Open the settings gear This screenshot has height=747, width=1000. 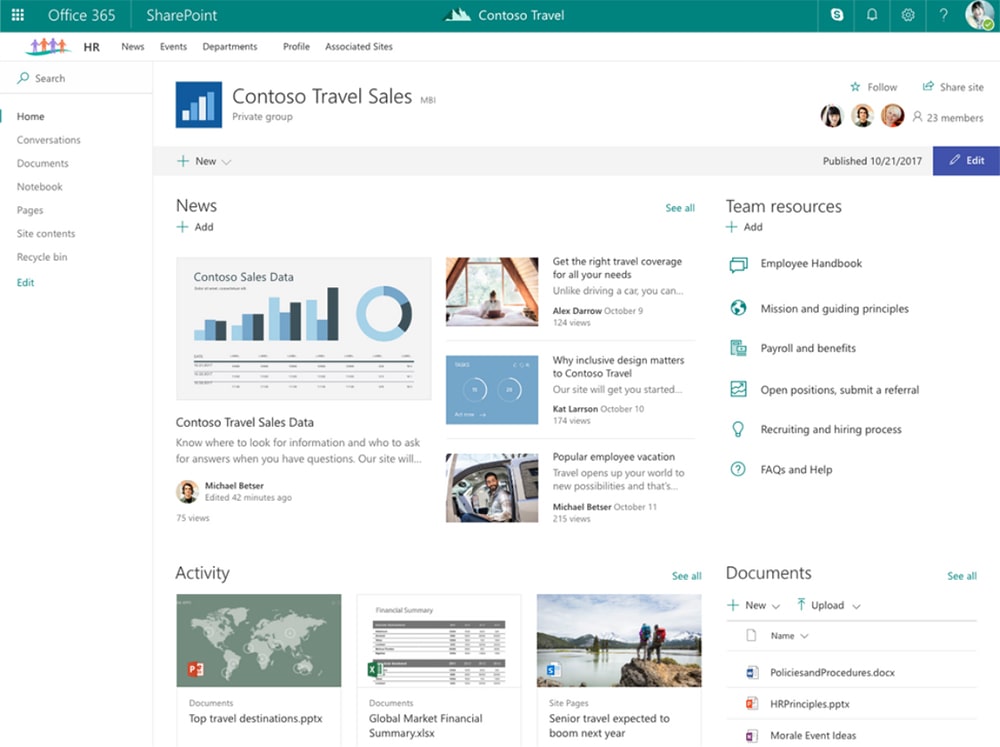pos(908,15)
